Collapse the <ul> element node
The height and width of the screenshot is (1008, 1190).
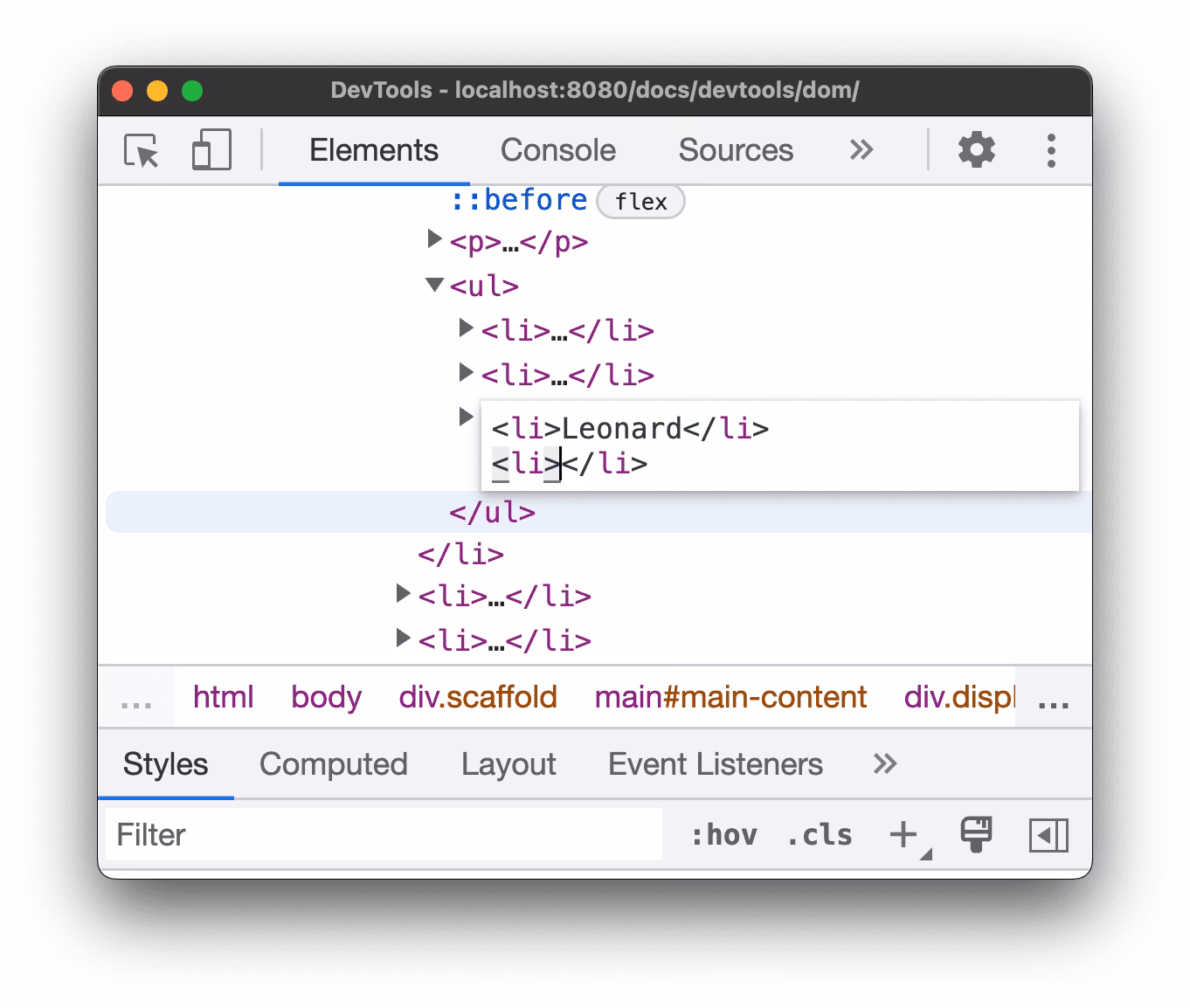tap(434, 284)
